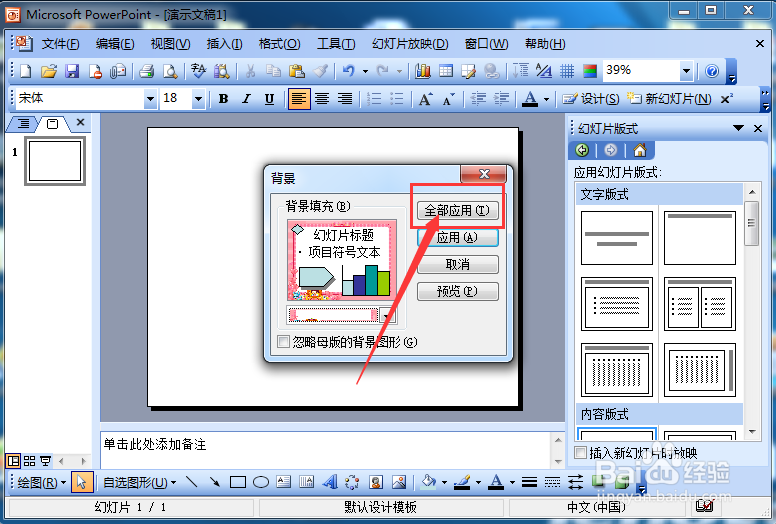This screenshot has height=524, width=776.
Task: Click the Copy icon
Action: pyautogui.click(x=273, y=72)
